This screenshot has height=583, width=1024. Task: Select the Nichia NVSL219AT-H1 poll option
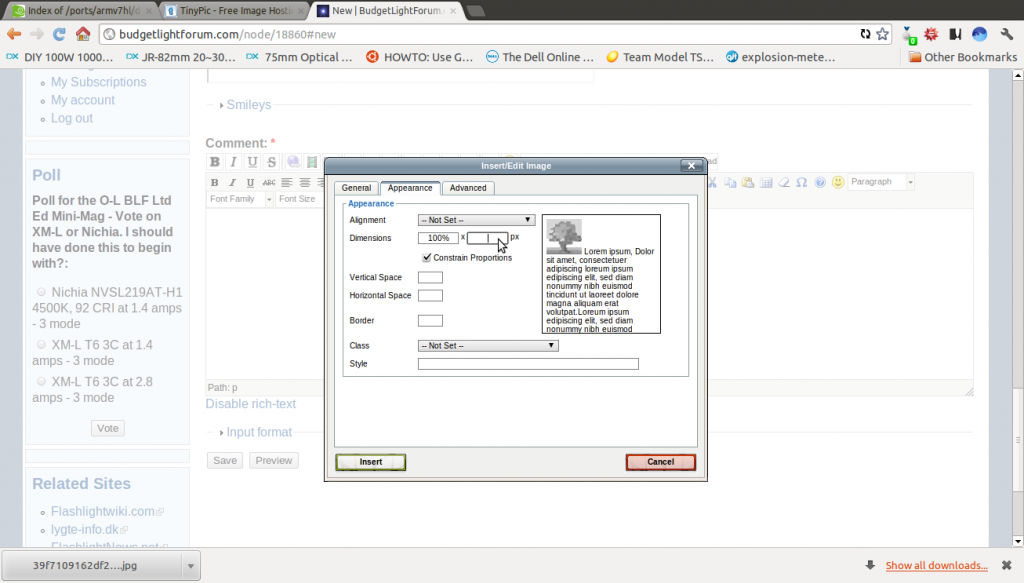pos(41,292)
